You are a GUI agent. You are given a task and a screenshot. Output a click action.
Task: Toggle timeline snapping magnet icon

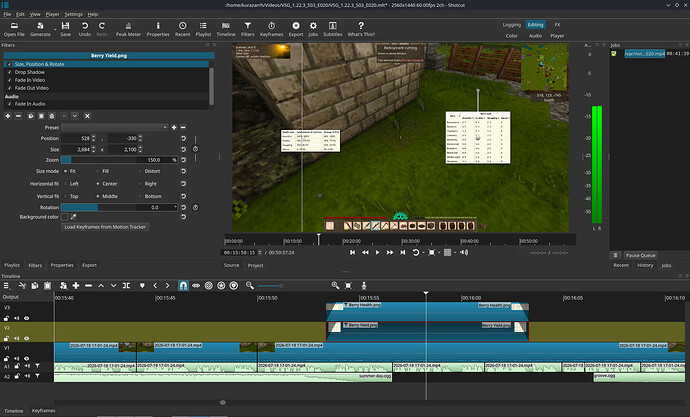pyautogui.click(x=183, y=285)
